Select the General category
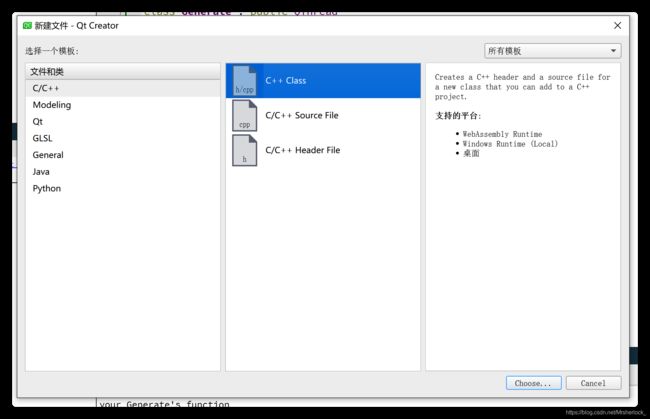The height and width of the screenshot is (419, 650). pyautogui.click(x=123, y=155)
